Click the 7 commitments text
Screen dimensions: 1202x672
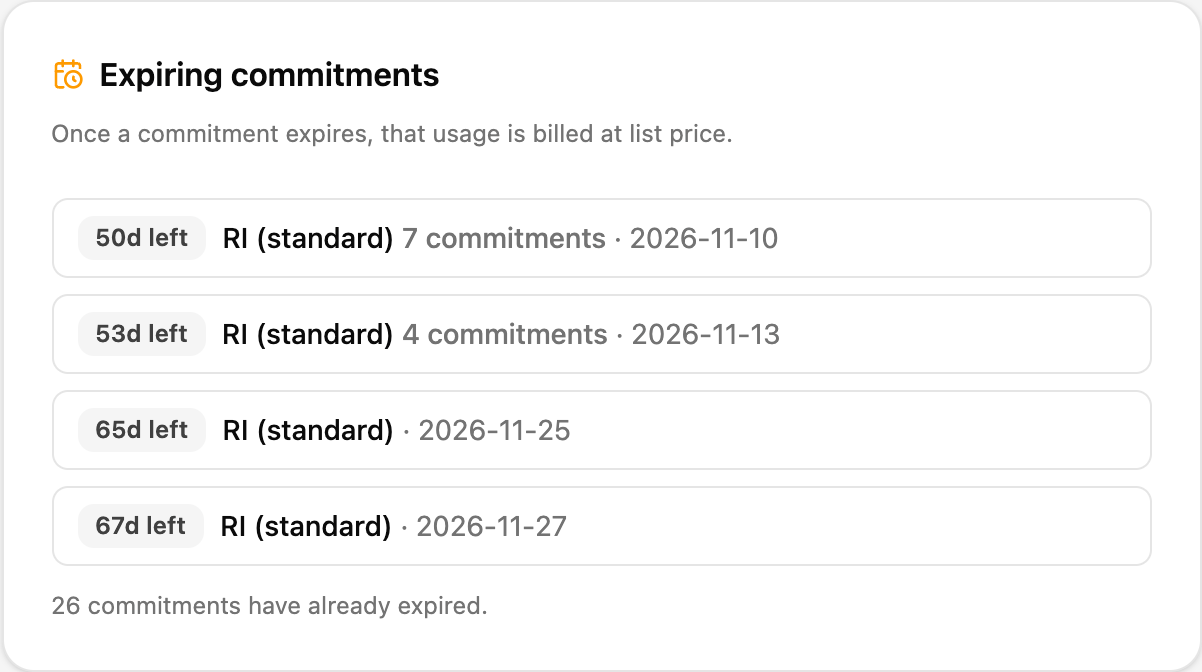(x=504, y=239)
